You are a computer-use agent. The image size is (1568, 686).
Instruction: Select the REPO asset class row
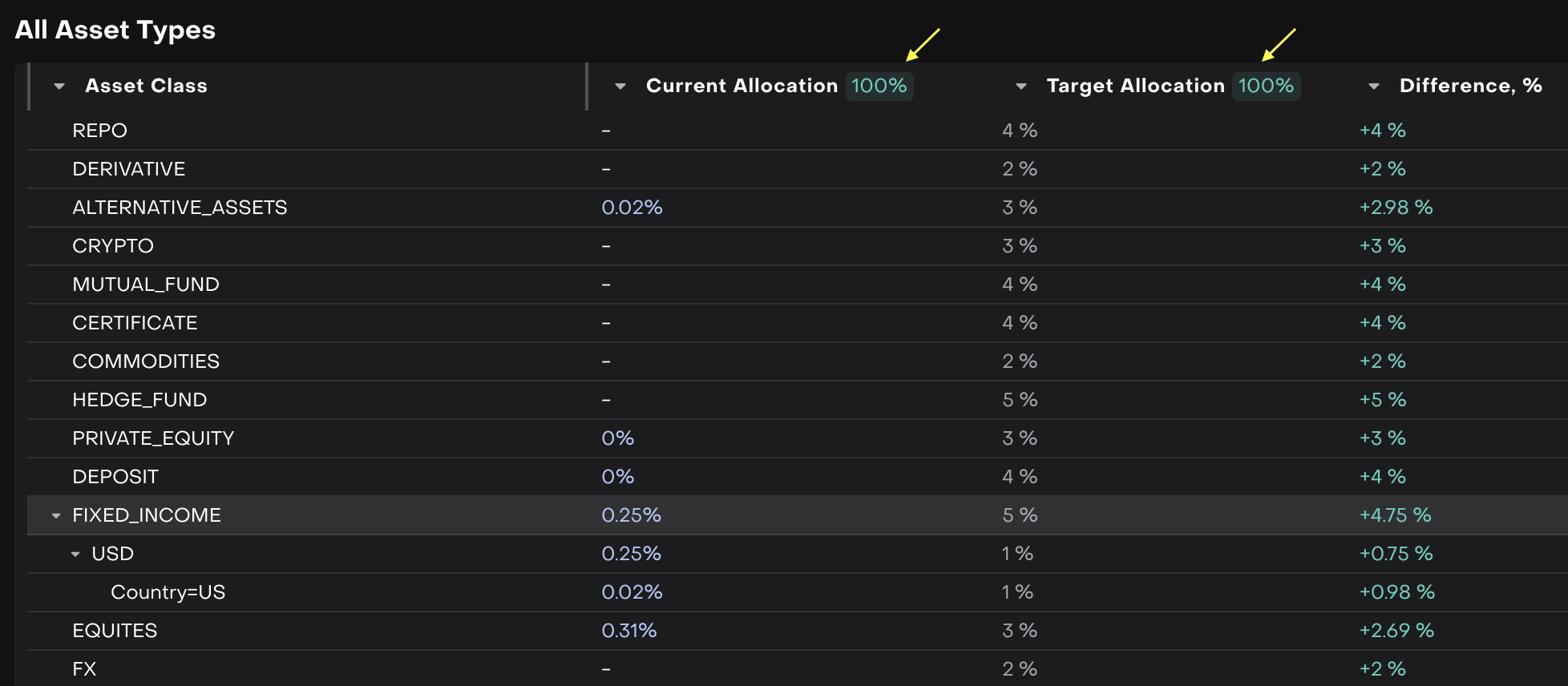coord(100,131)
